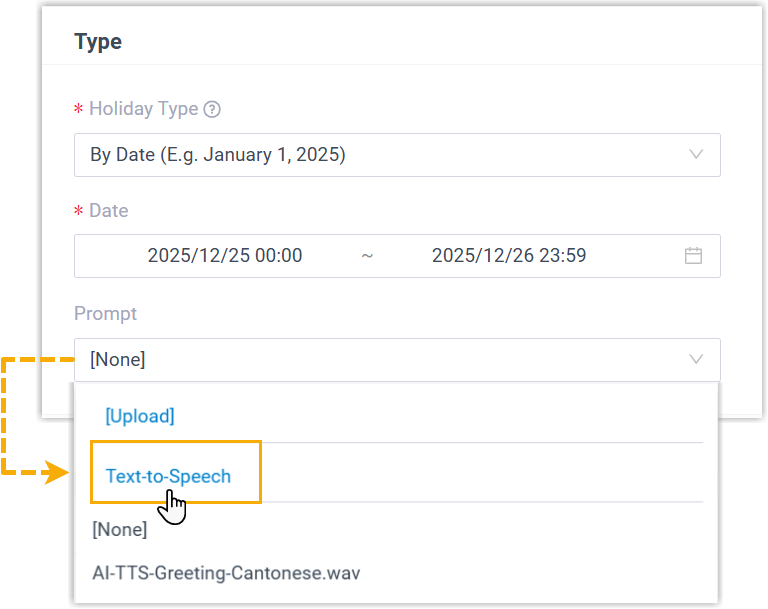This screenshot has width=768, height=609.
Task: Click the red asterisk beside Holiday Type
Action: click(x=78, y=110)
